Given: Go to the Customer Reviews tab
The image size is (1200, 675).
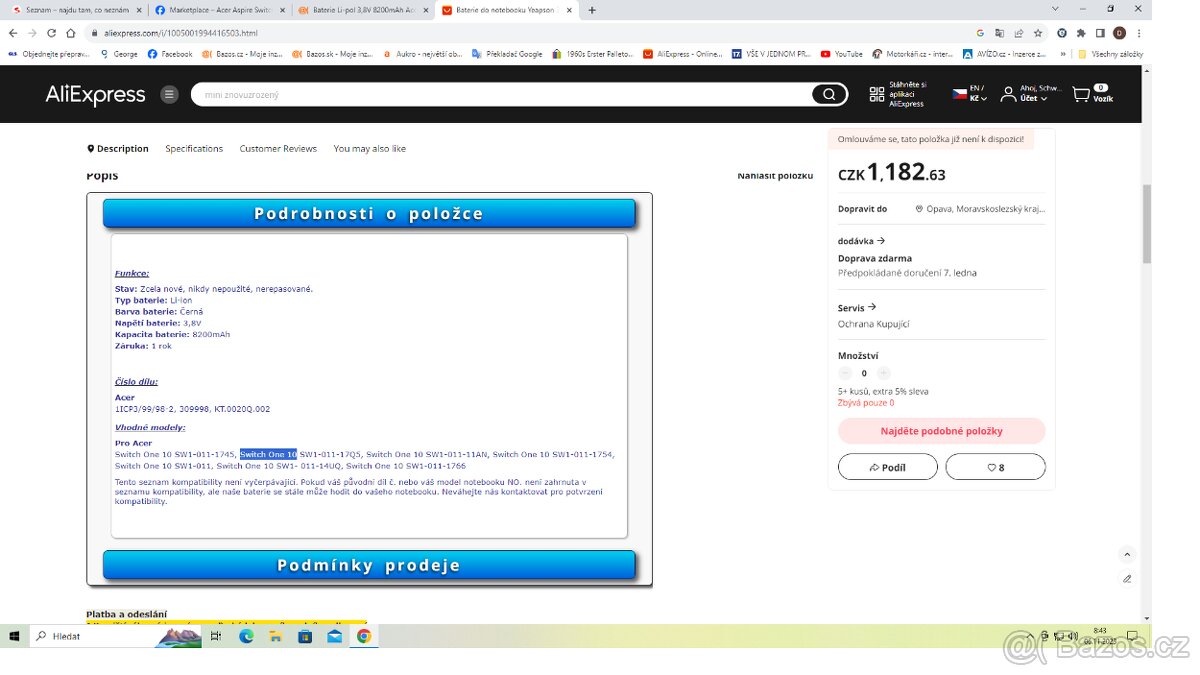Looking at the screenshot, I should click(x=278, y=149).
